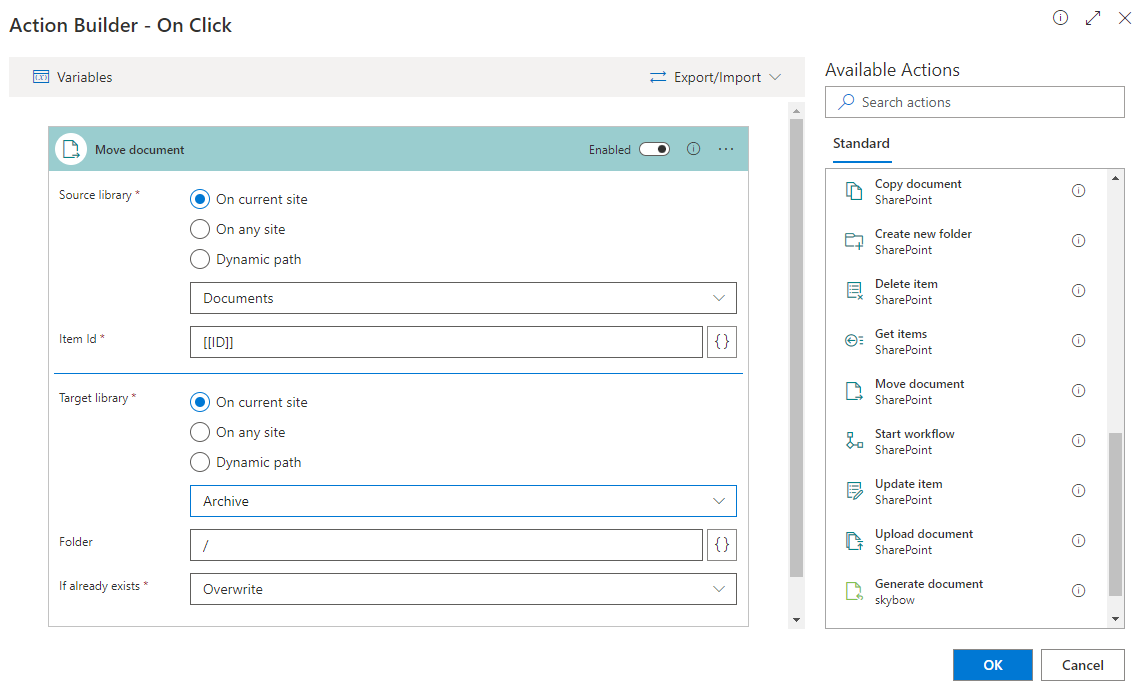The height and width of the screenshot is (690, 1140).
Task: Show info for Move document action card
Action: [694, 149]
